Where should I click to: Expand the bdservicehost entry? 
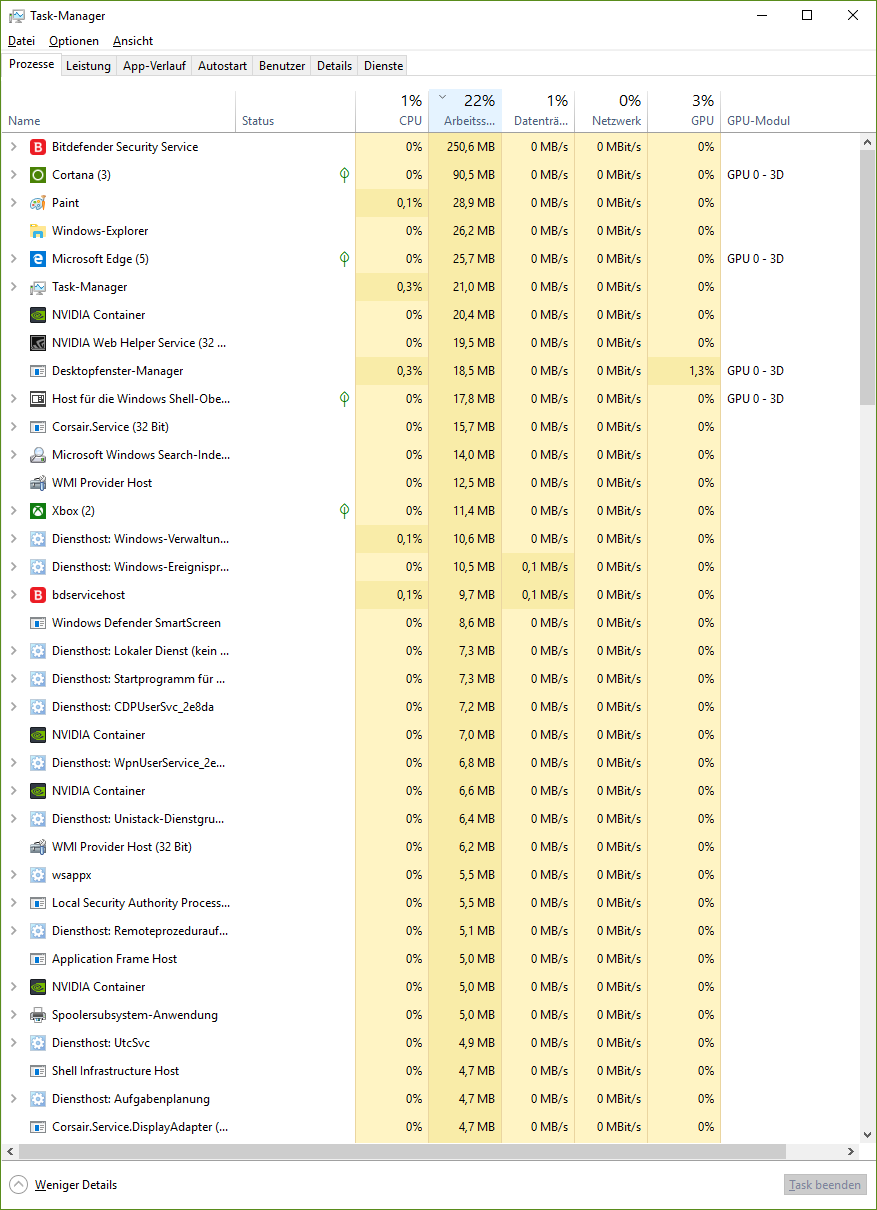coord(13,595)
